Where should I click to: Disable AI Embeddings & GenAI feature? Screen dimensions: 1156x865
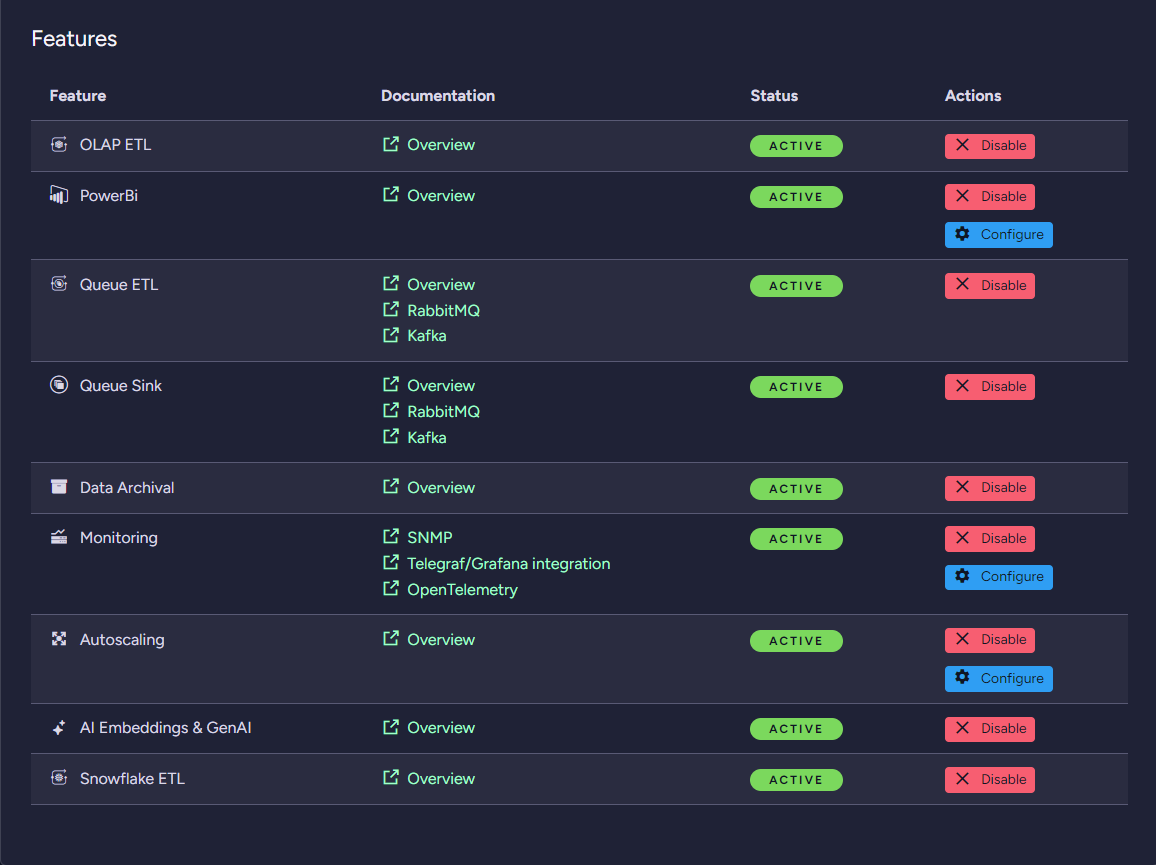[989, 729]
